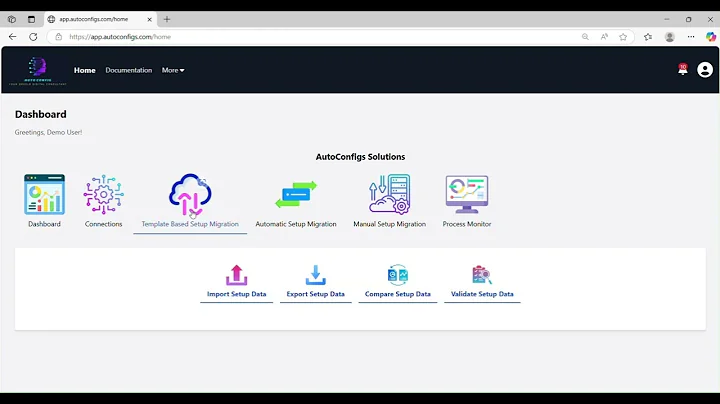The height and width of the screenshot is (404, 720).
Task: Click the Process Monitor label
Action: point(467,224)
